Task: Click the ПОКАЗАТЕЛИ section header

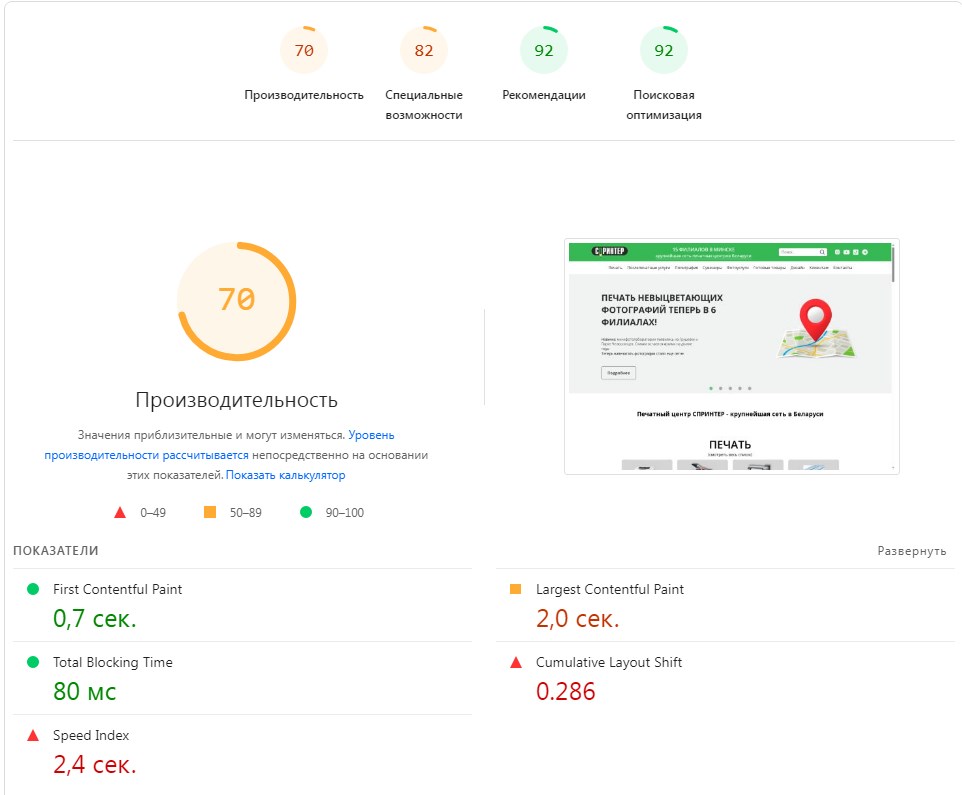Action: (55, 549)
